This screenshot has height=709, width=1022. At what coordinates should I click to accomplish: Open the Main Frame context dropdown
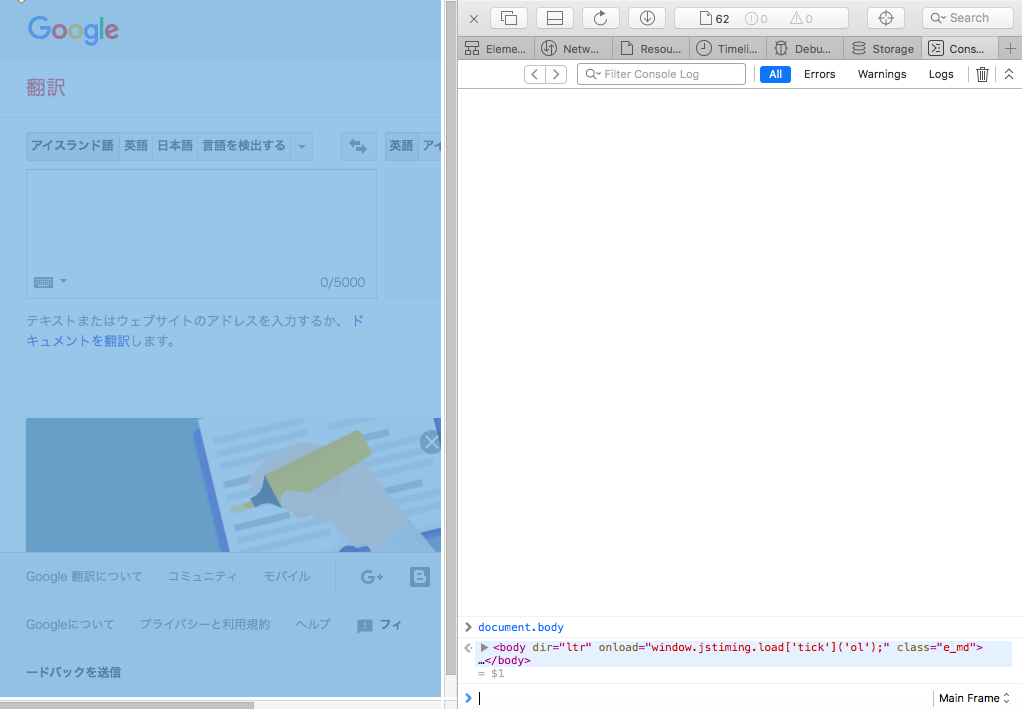pyautogui.click(x=974, y=698)
